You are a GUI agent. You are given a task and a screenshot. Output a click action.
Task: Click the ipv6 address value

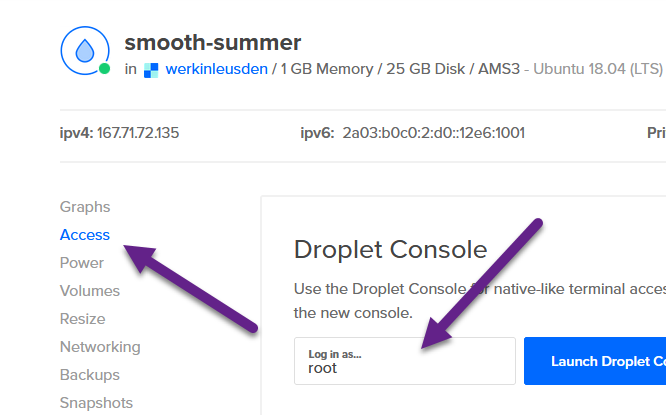point(433,133)
